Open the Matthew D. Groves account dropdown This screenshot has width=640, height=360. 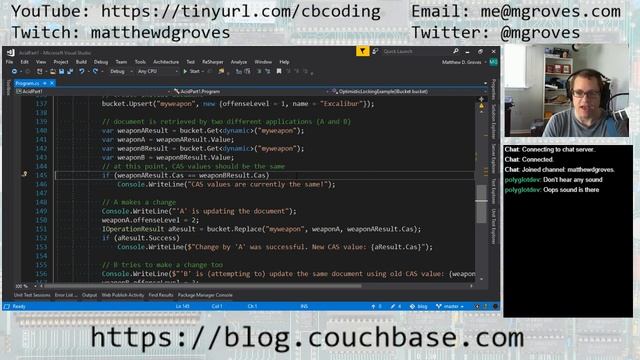[x=464, y=62]
